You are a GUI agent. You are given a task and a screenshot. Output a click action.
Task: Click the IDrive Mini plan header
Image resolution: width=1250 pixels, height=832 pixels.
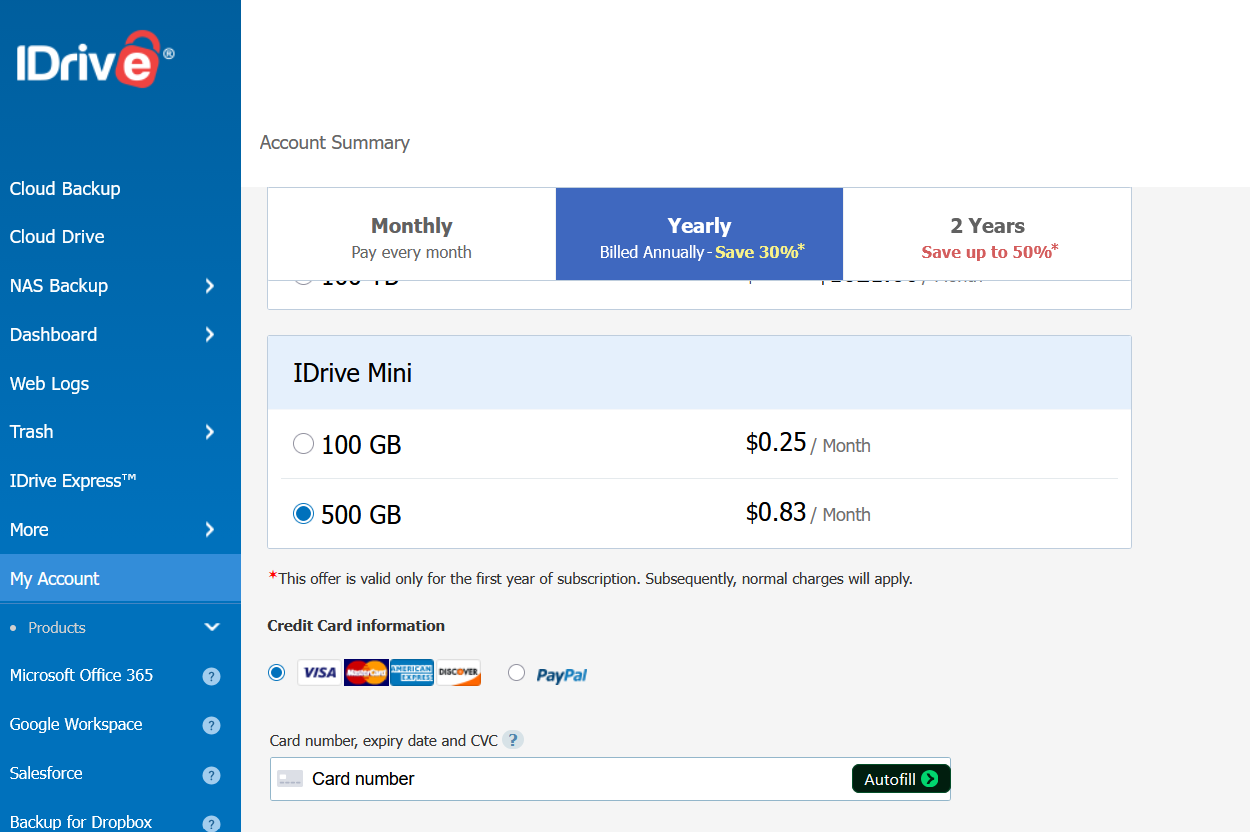pyautogui.click(x=699, y=373)
